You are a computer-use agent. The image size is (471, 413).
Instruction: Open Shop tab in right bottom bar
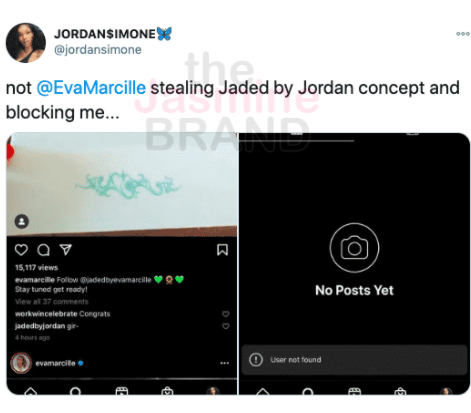400,391
